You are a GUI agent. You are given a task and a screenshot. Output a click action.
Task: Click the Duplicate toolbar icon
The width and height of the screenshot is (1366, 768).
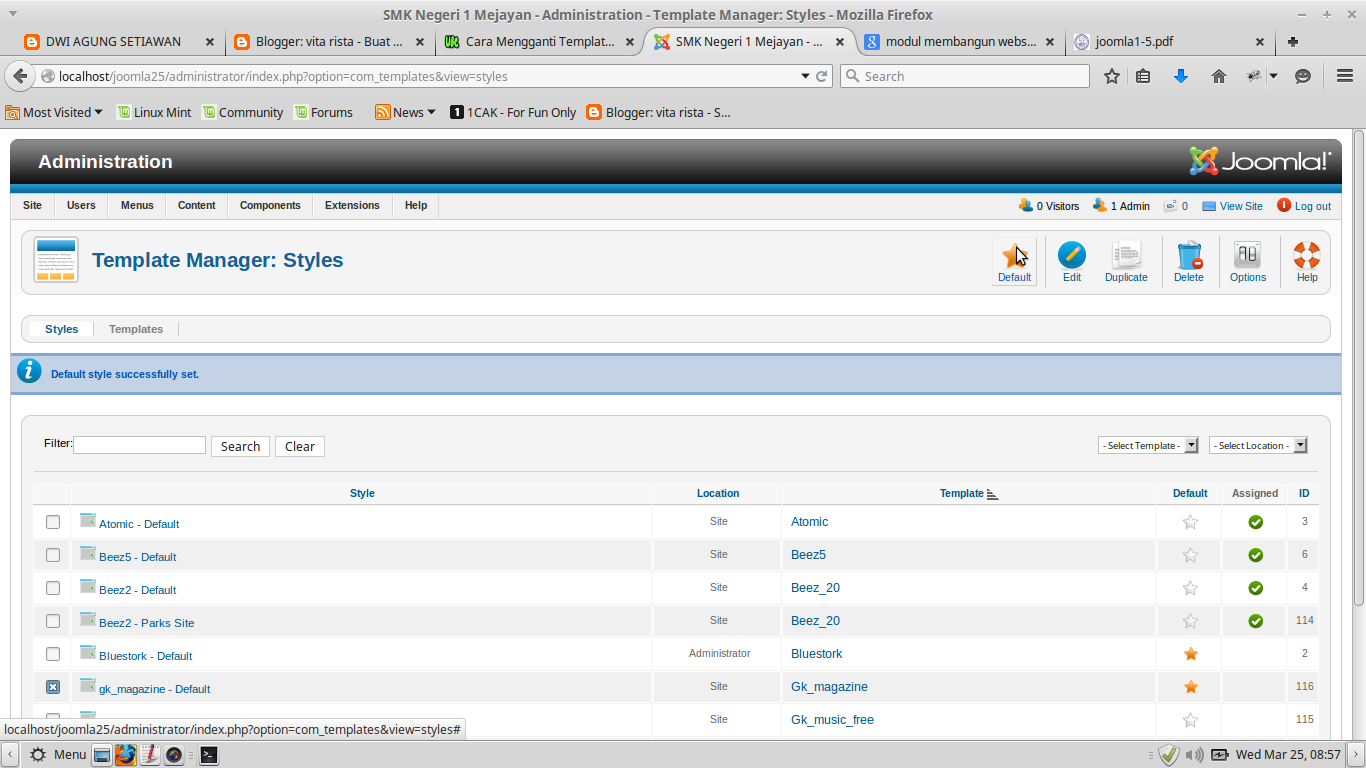coord(1125,260)
